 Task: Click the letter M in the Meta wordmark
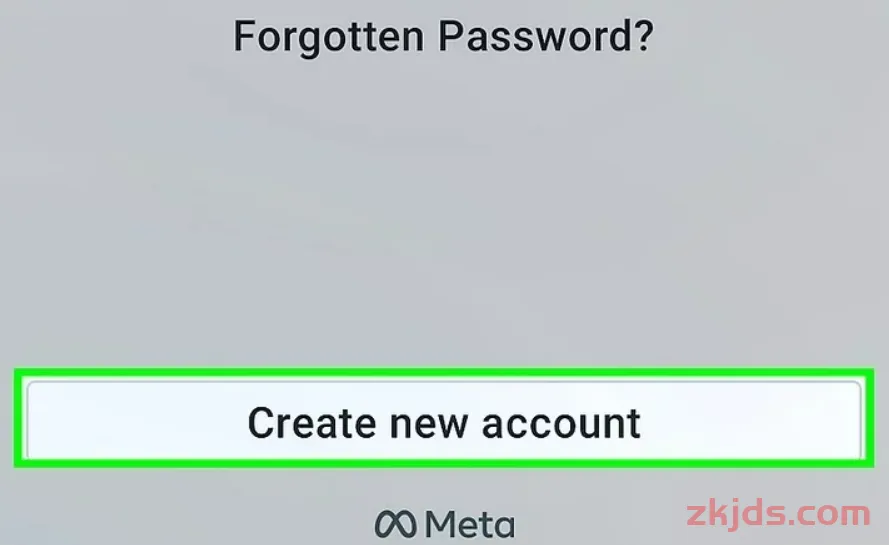(442, 523)
